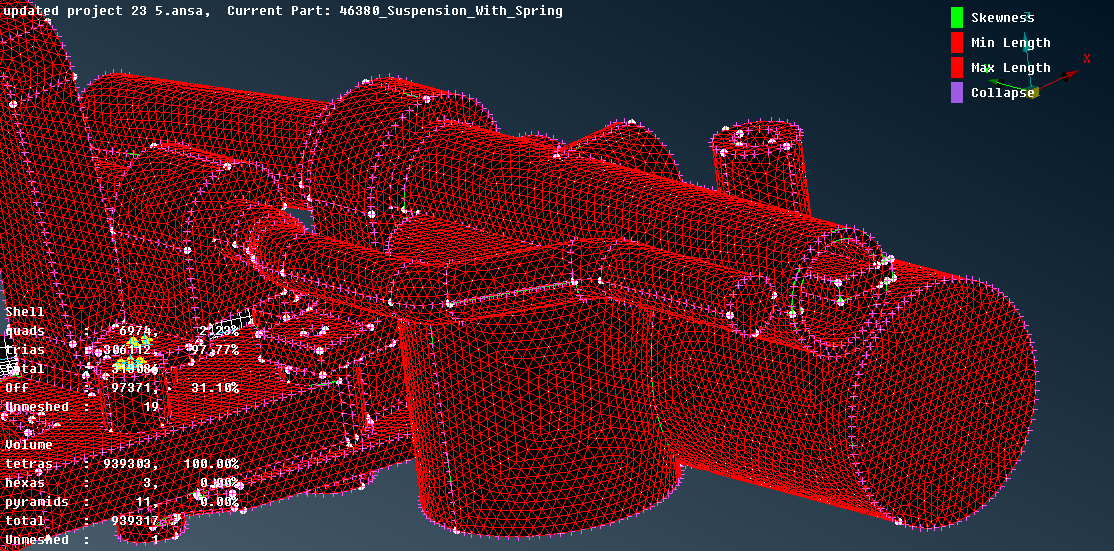The width and height of the screenshot is (1114, 551).
Task: Click the Volume statistics heading
Action: [x=29, y=445]
